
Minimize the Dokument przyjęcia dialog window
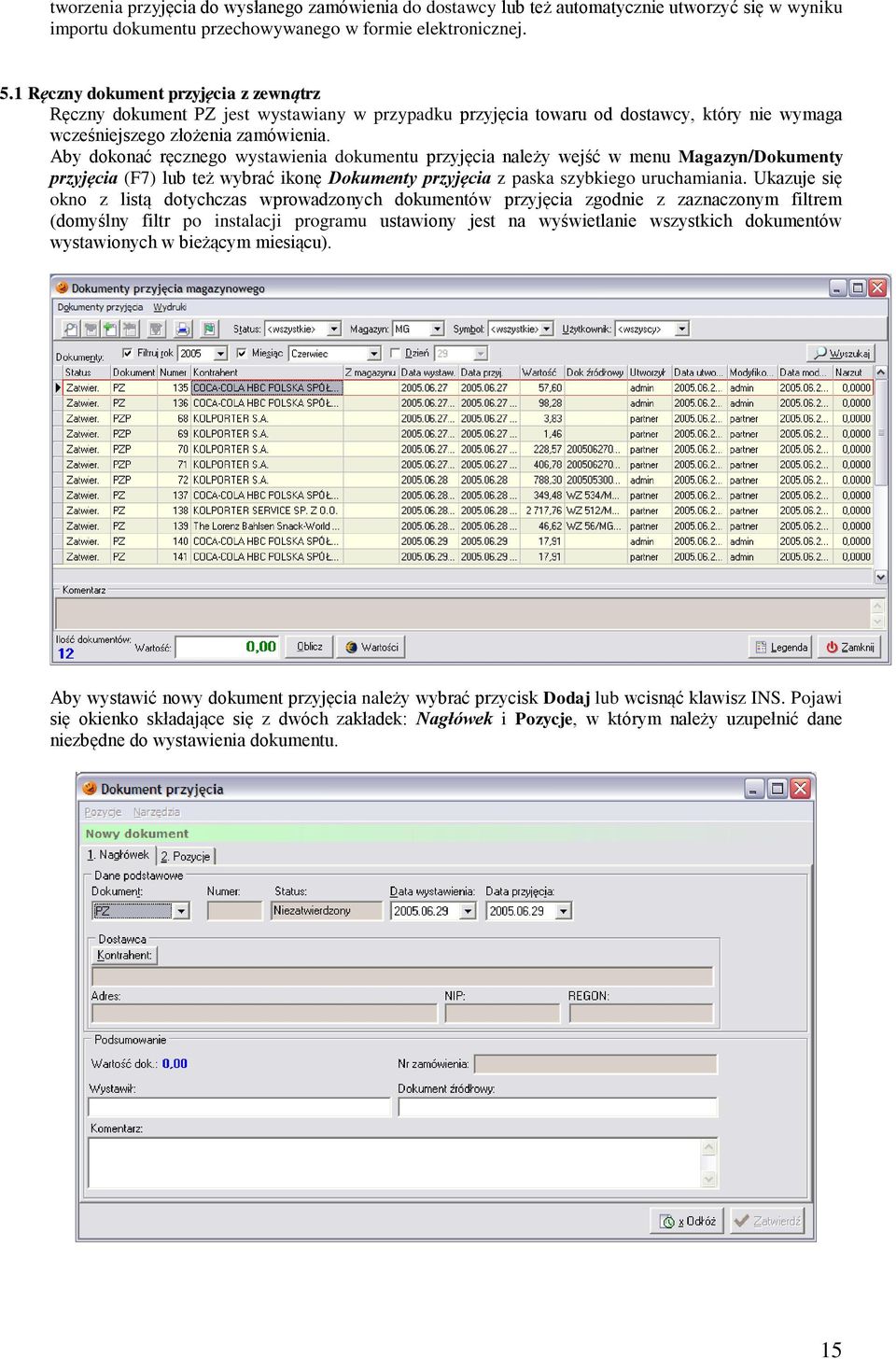pyautogui.click(x=754, y=789)
